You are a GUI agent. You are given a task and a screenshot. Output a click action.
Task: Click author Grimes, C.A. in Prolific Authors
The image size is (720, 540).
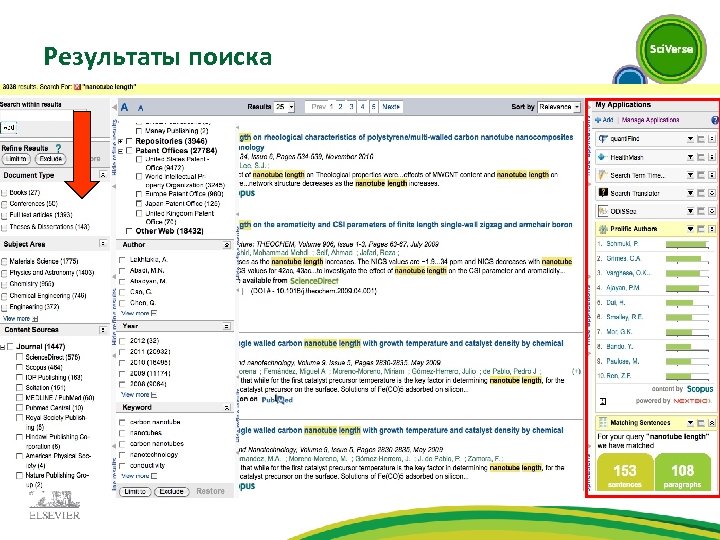623,259
